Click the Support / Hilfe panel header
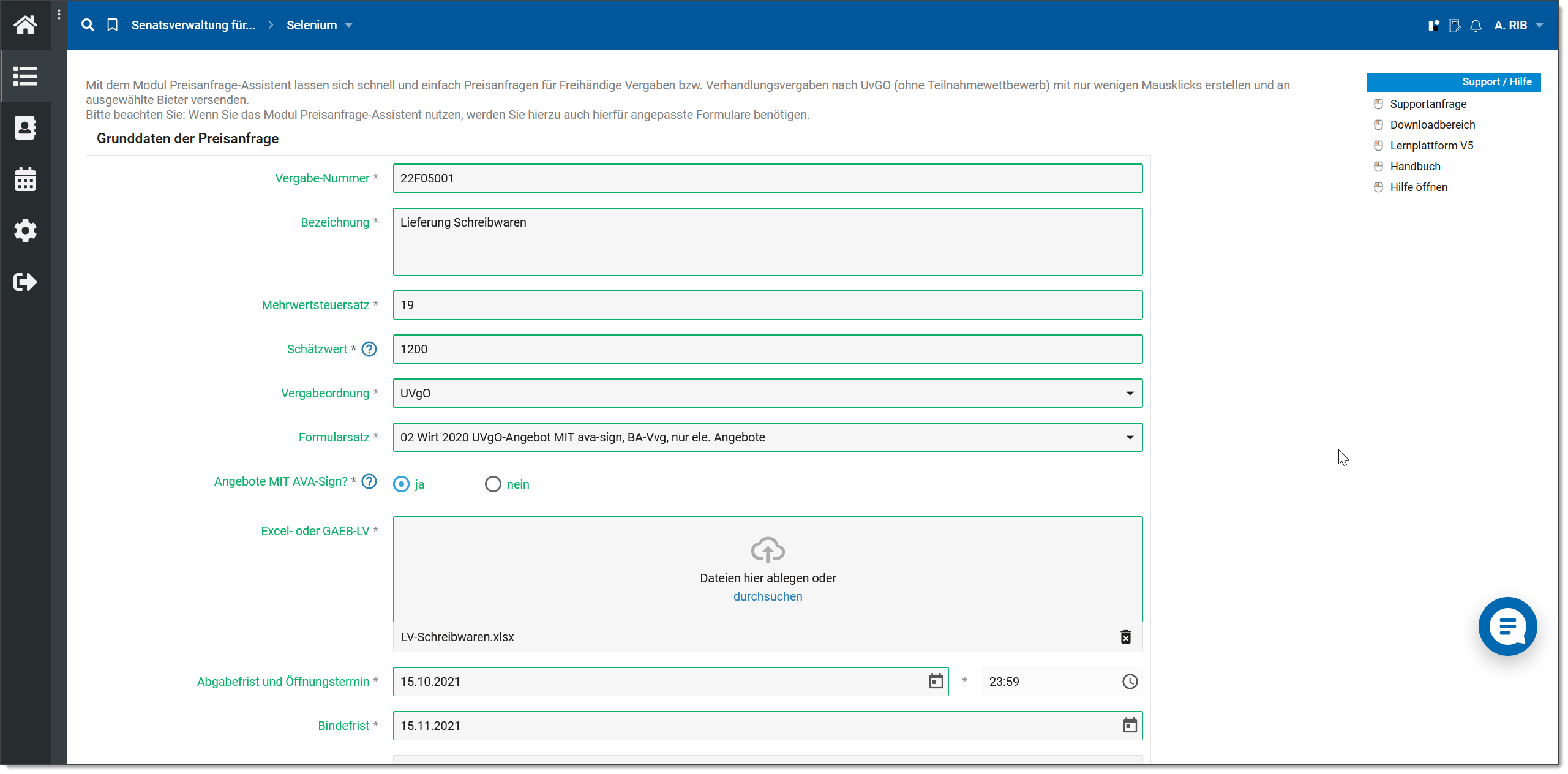 tap(1454, 82)
